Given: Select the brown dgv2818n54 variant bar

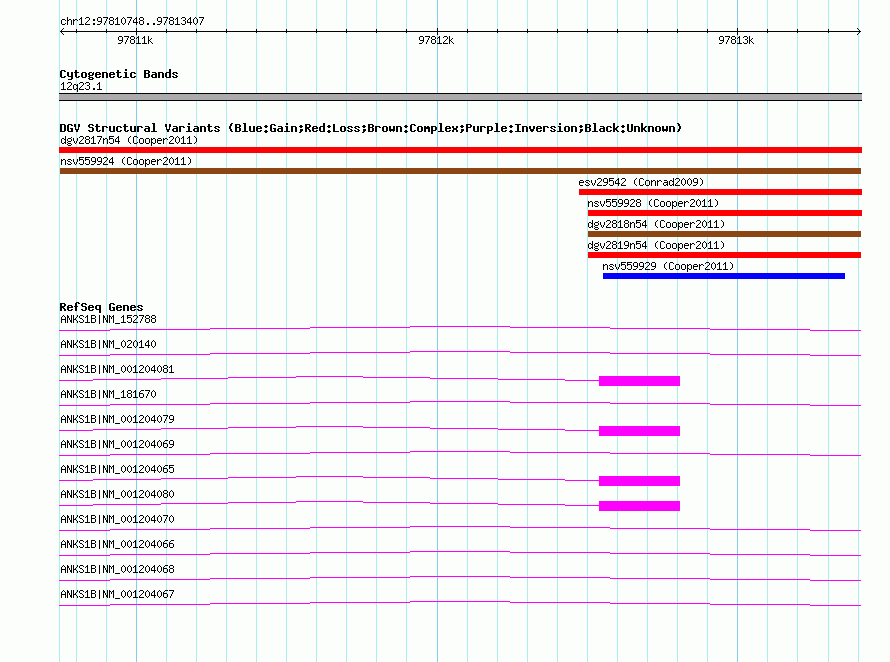Looking at the screenshot, I should pyautogui.click(x=724, y=234).
